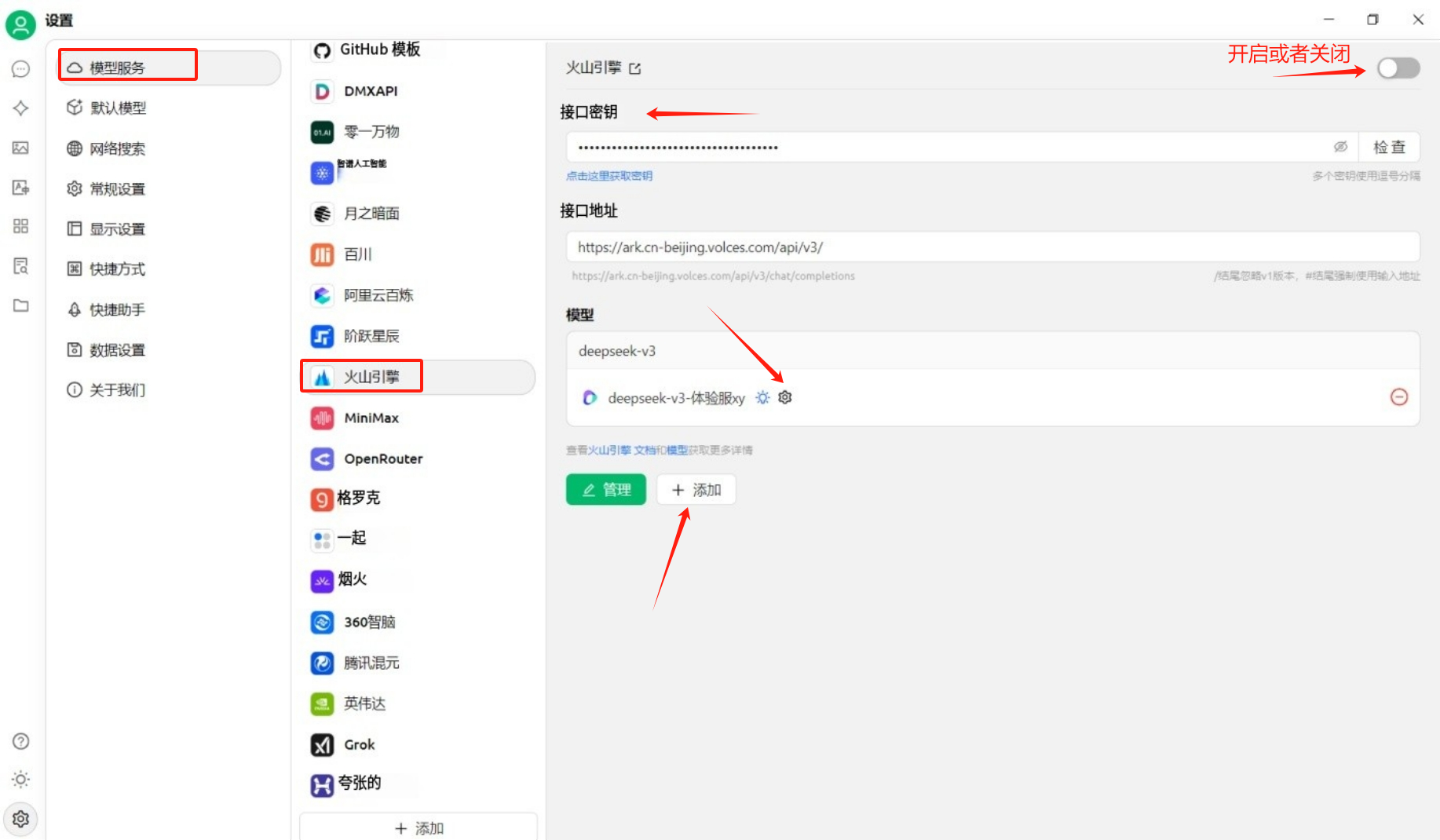
Task: Select the Grok provider
Action: 418,744
